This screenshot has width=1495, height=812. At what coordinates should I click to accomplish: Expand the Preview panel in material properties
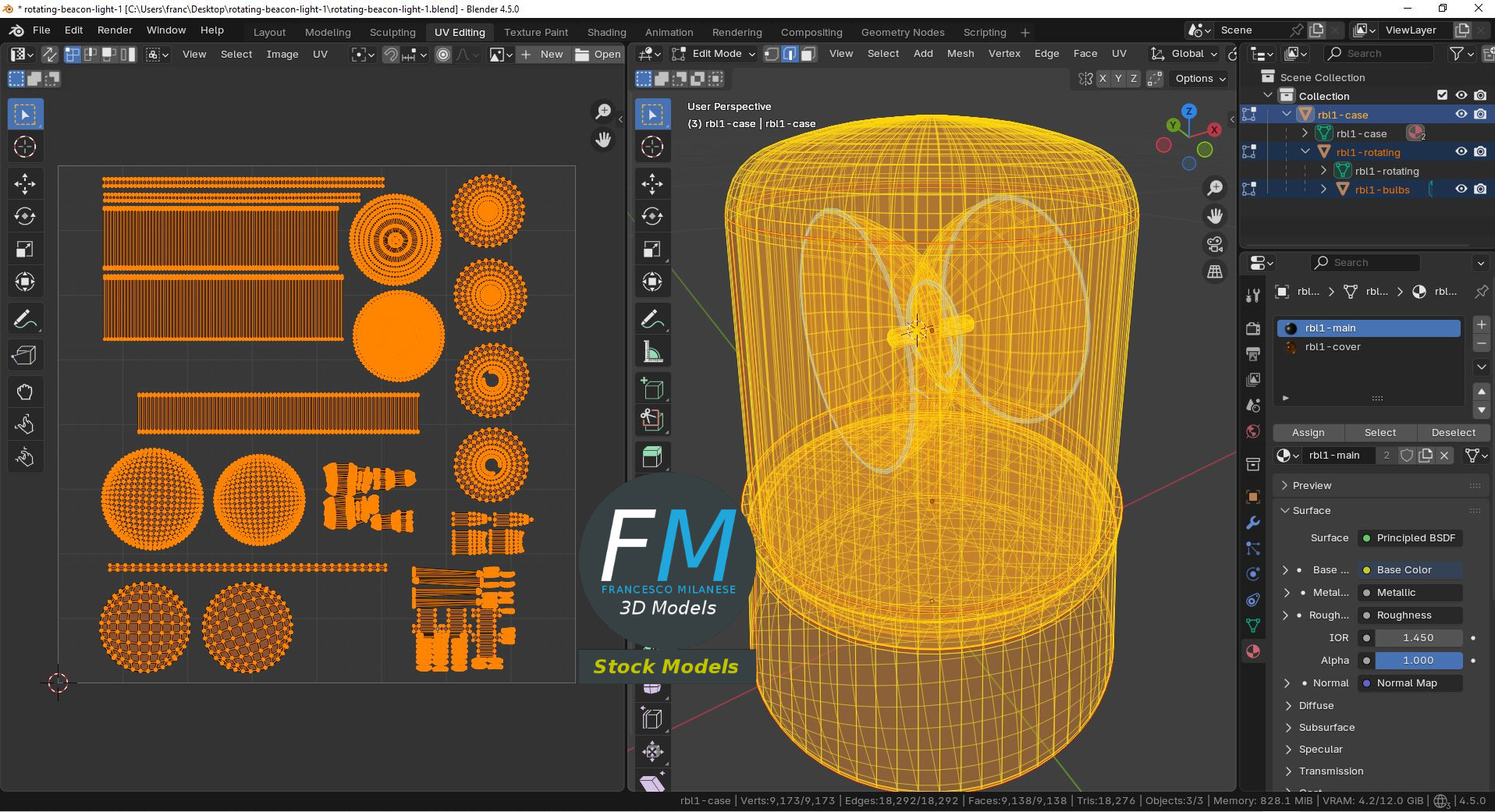[x=1380, y=485]
